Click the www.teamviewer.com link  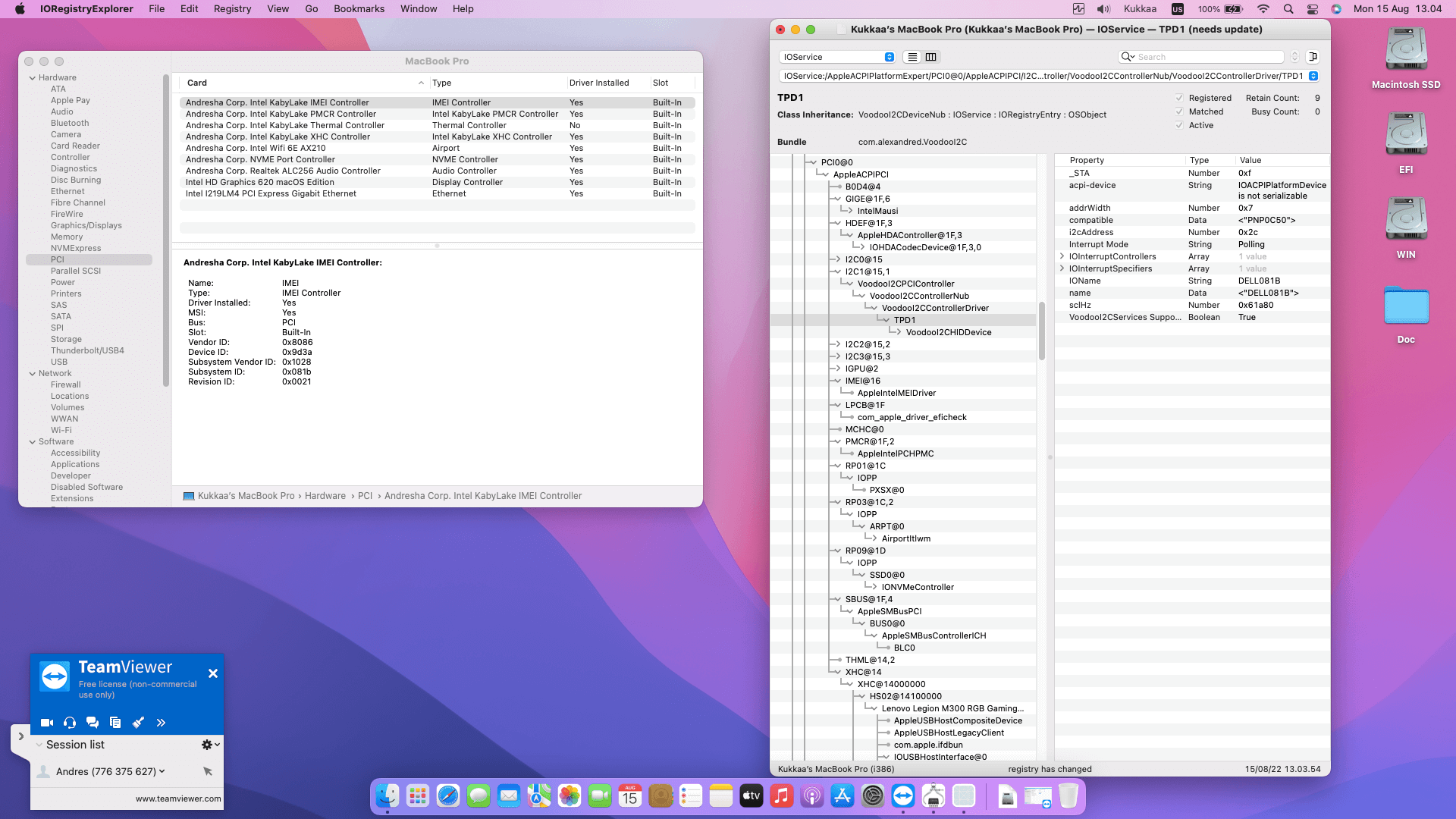178,799
